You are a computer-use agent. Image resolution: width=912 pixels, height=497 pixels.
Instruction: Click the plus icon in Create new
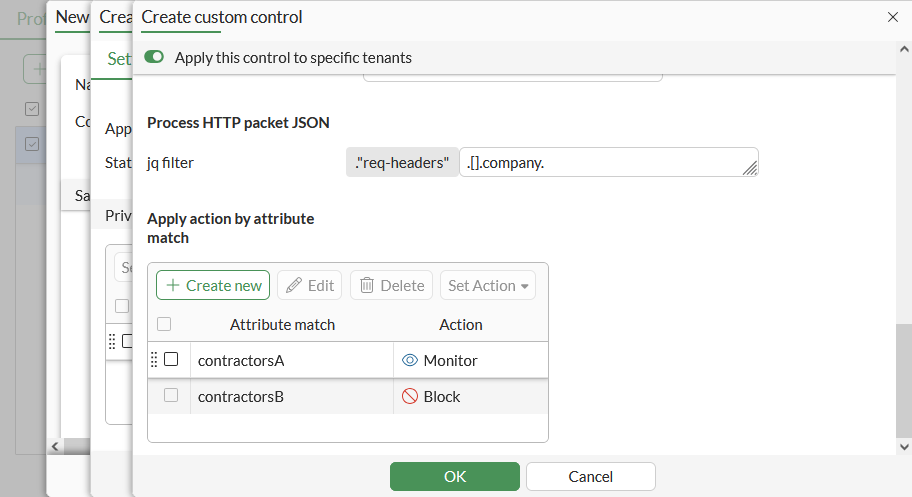point(173,285)
